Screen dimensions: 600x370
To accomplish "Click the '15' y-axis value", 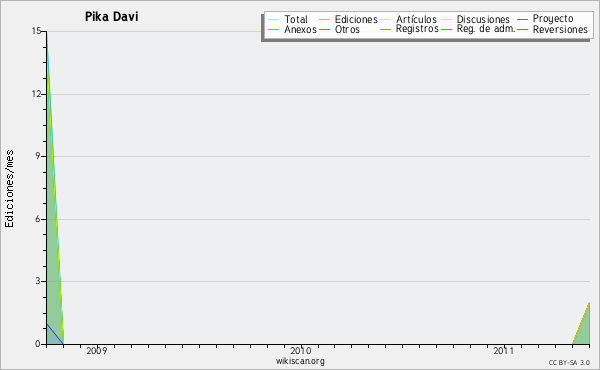I will tap(36, 31).
